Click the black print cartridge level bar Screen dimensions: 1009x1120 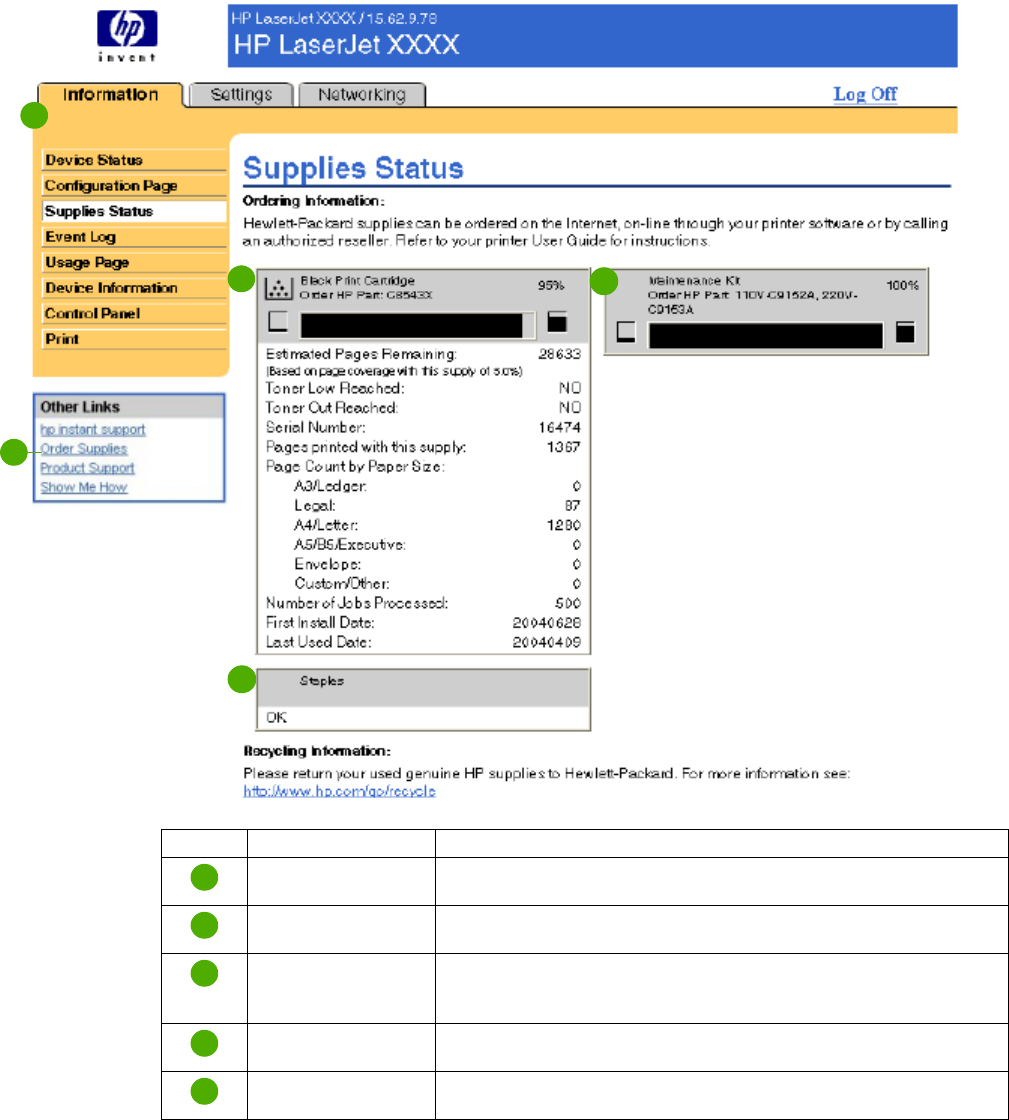pyautogui.click(x=417, y=325)
